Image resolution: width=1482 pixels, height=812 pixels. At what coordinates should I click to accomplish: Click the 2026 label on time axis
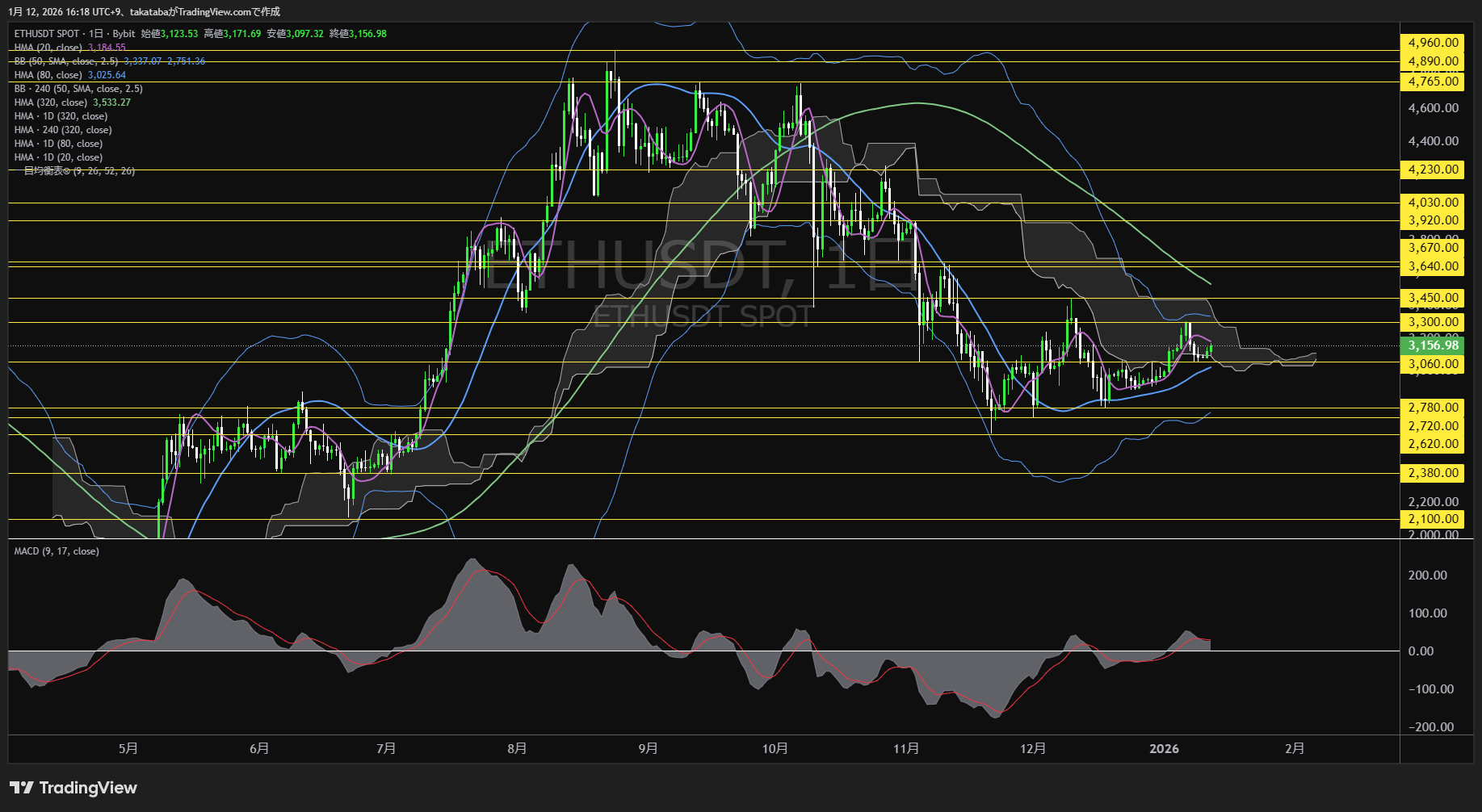1164,749
